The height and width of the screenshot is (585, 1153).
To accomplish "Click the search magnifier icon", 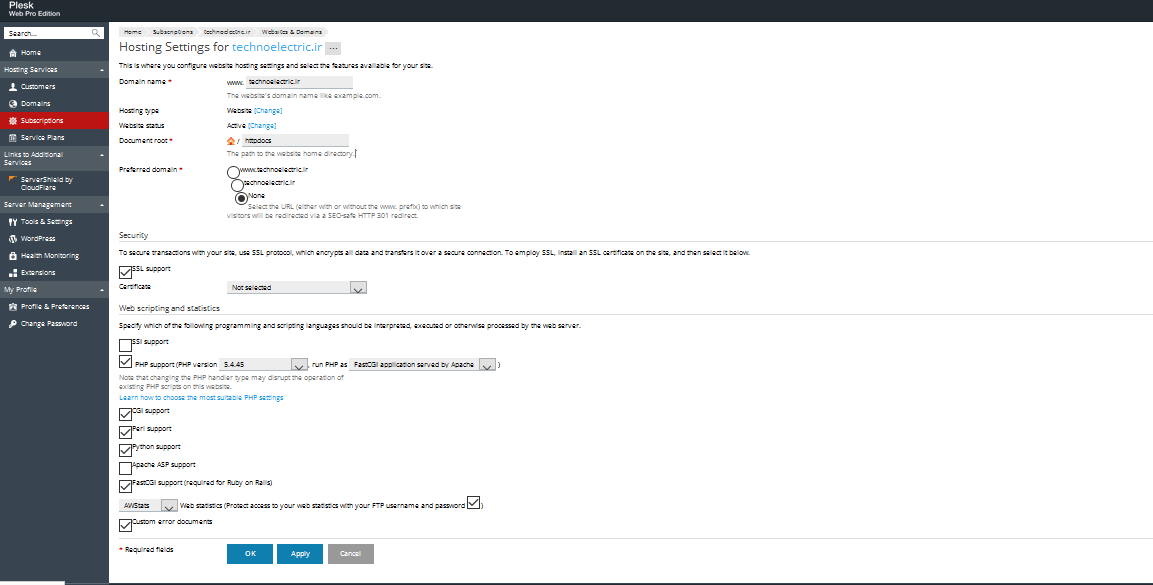I will [x=96, y=33].
